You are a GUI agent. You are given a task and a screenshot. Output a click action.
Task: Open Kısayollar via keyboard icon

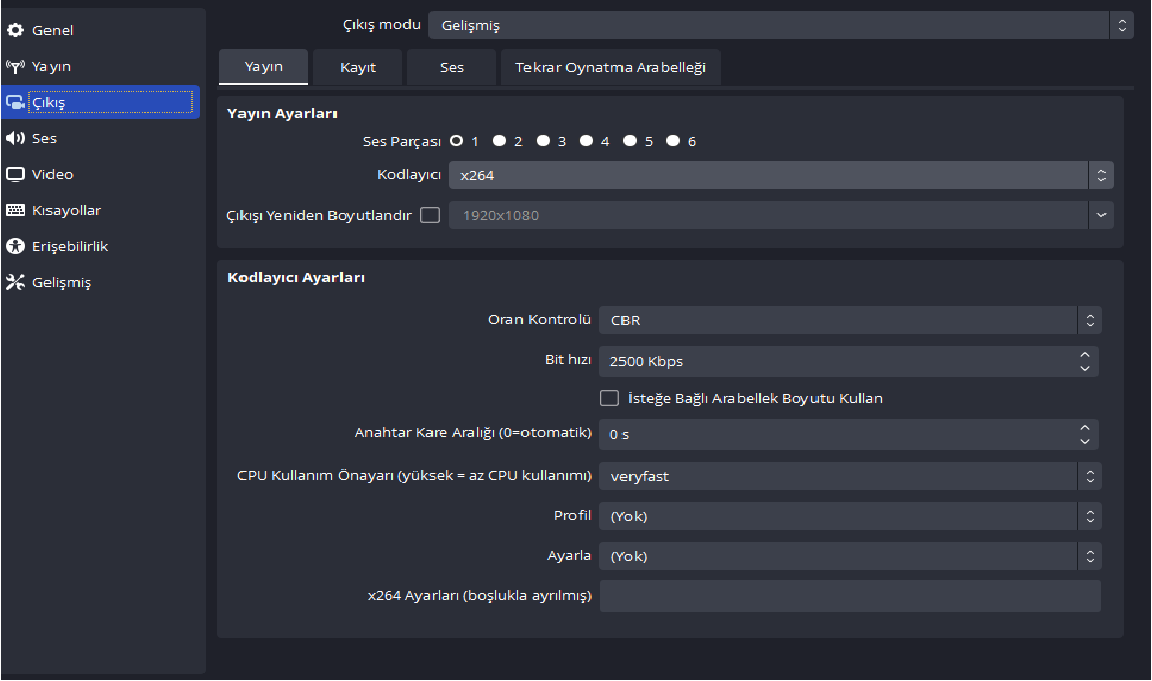[15, 210]
